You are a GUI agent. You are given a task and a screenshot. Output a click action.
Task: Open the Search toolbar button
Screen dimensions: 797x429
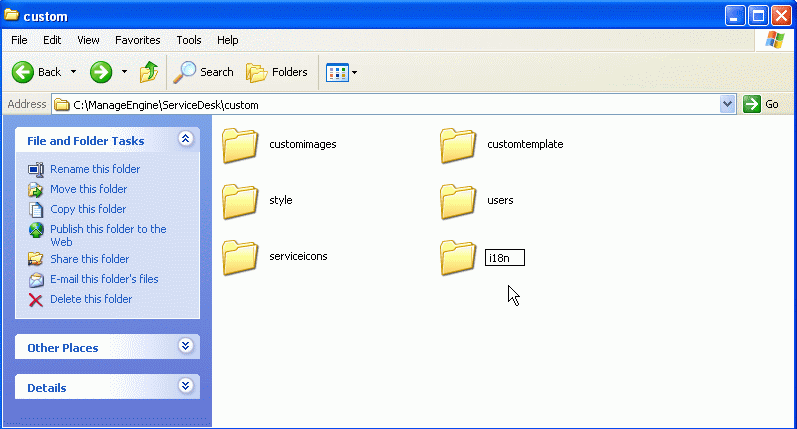click(204, 72)
